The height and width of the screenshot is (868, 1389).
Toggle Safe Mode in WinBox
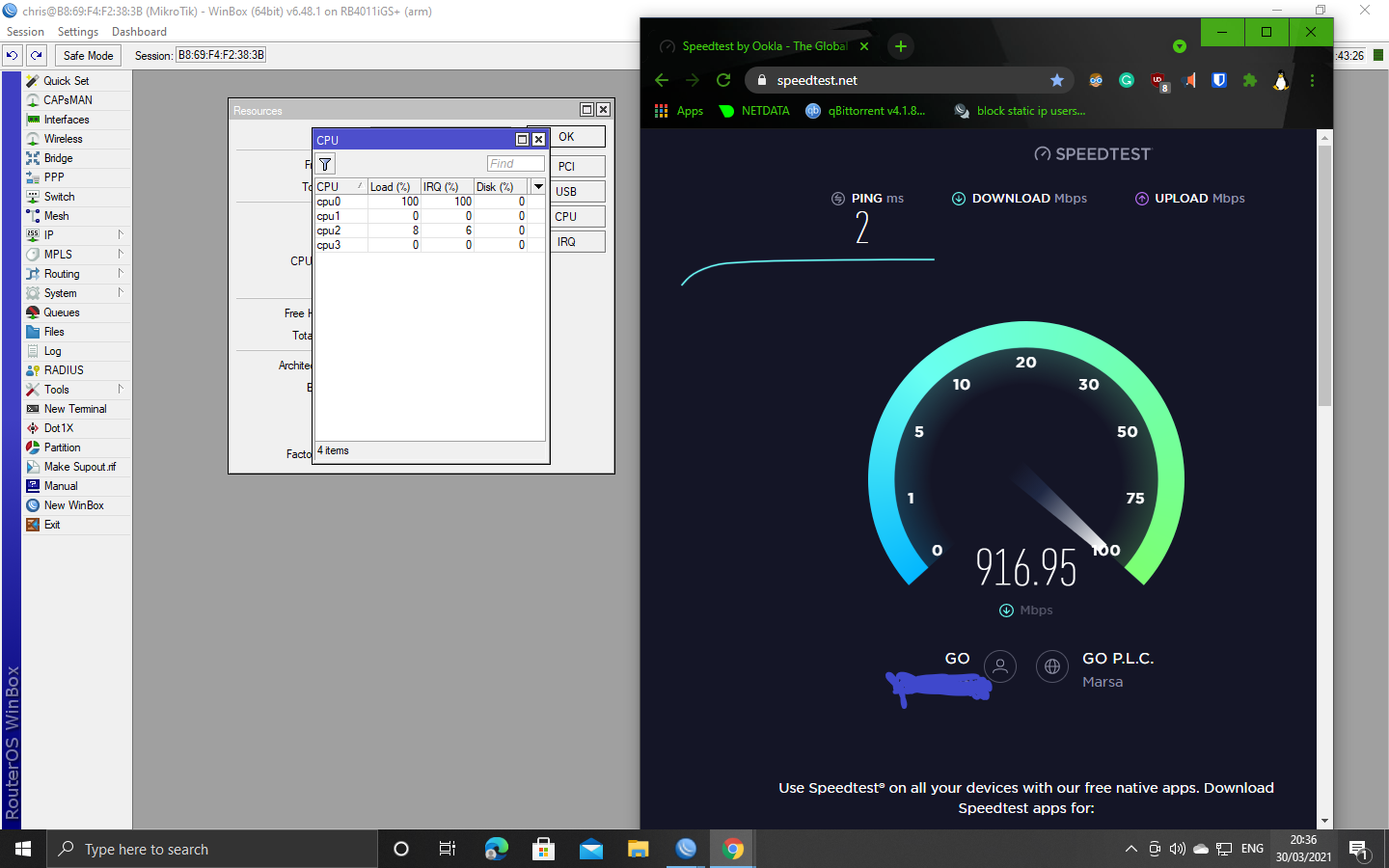pyautogui.click(x=88, y=55)
